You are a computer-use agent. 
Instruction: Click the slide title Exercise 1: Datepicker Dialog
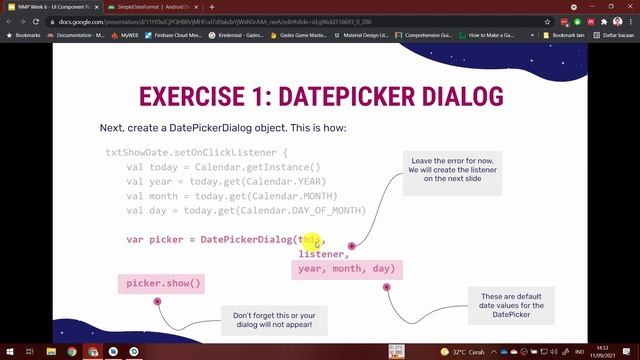pos(321,96)
